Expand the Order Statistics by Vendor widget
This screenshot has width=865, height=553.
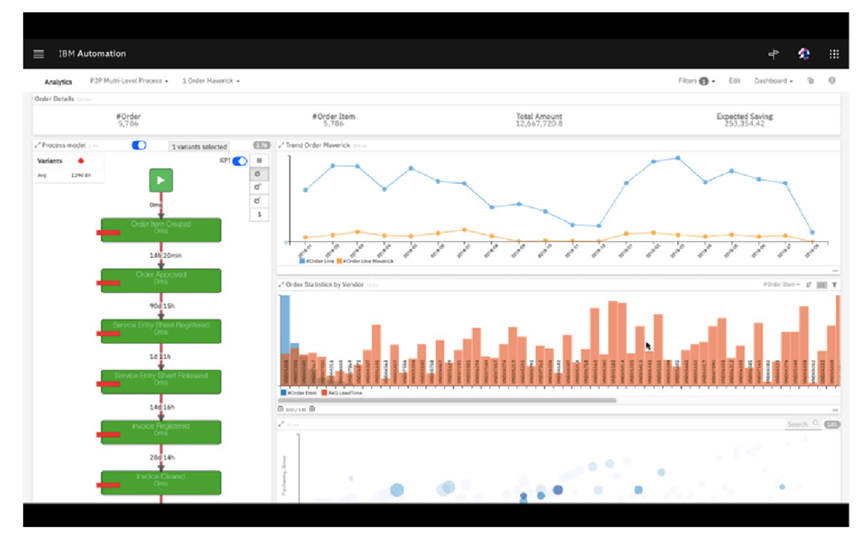281,285
